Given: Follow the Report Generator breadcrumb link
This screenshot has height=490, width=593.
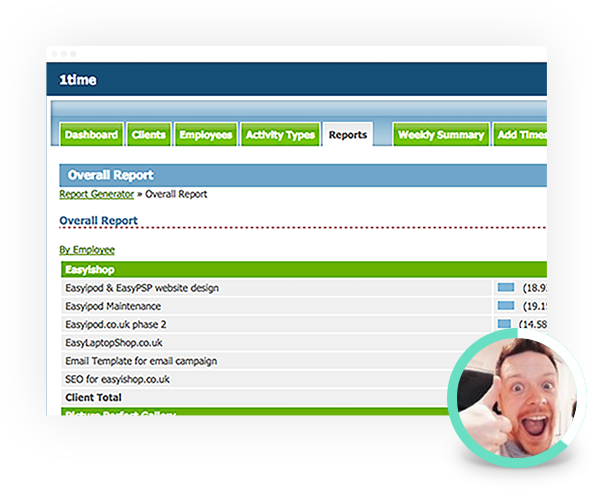Looking at the screenshot, I should 96,194.
